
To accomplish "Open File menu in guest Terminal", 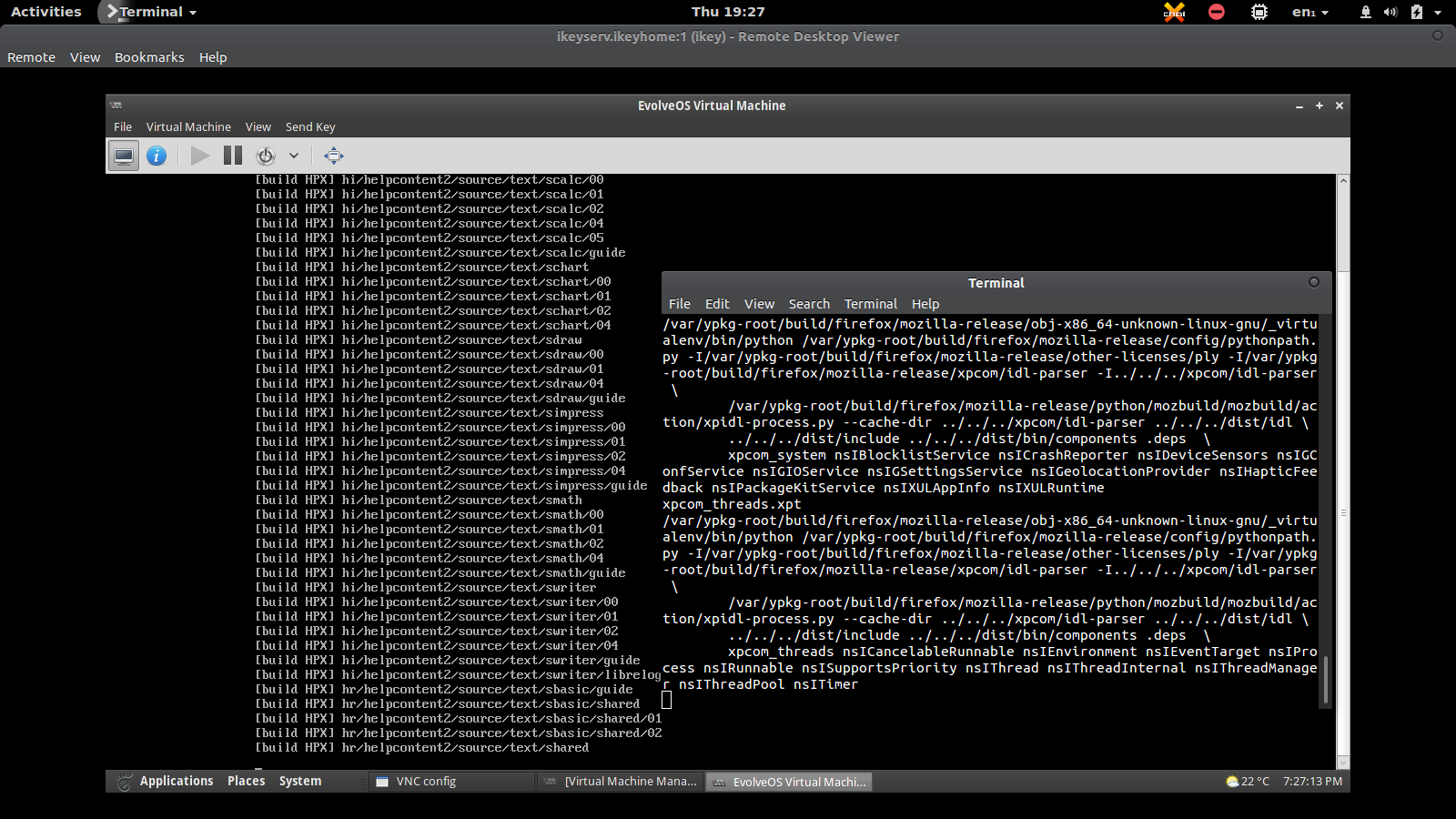I will click(x=680, y=304).
